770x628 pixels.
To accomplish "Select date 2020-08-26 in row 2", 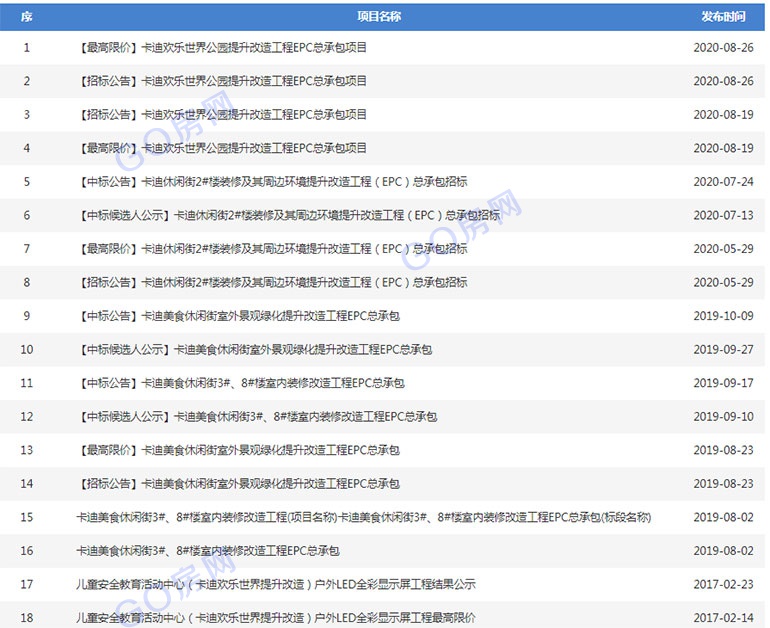I will coord(723,81).
